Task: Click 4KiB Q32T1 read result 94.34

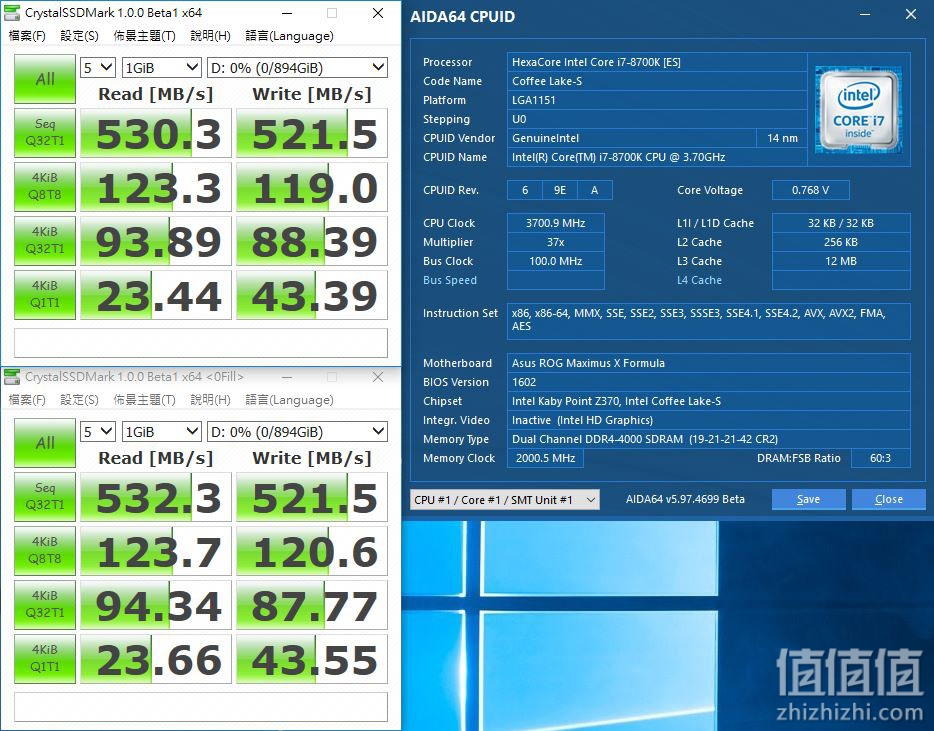Action: click(x=155, y=605)
